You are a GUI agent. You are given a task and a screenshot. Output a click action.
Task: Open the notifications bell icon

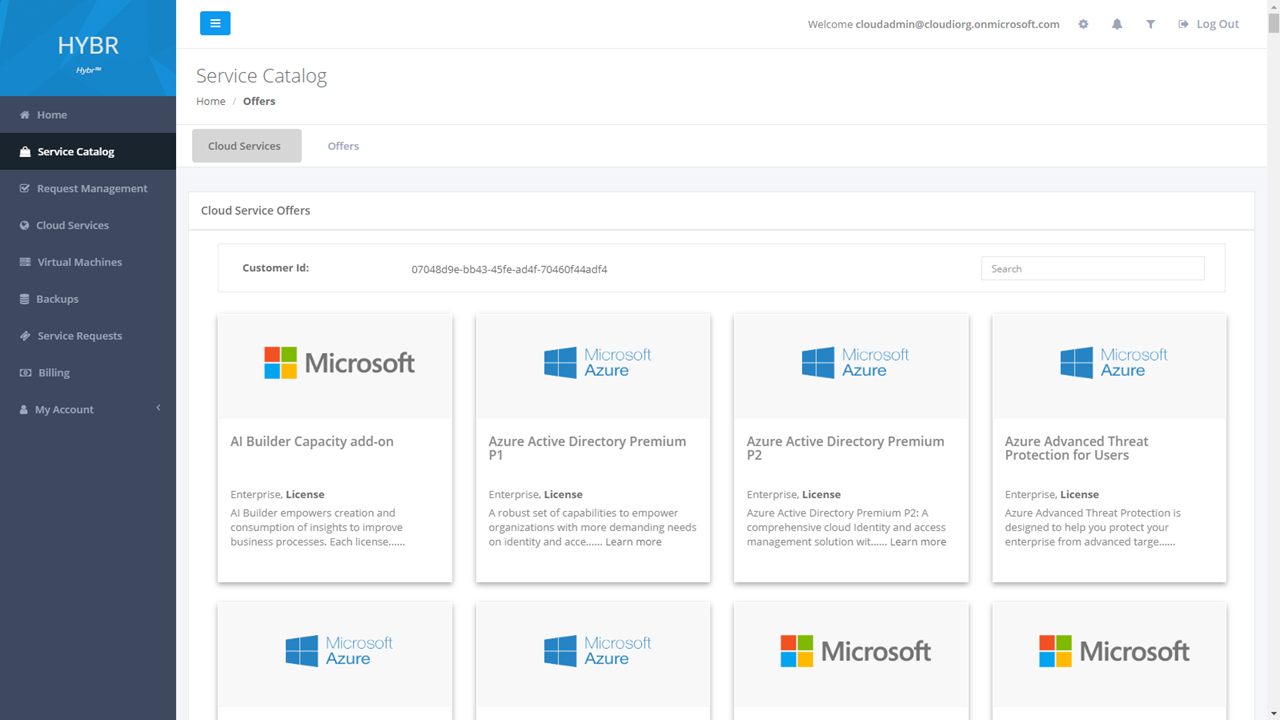point(1117,24)
